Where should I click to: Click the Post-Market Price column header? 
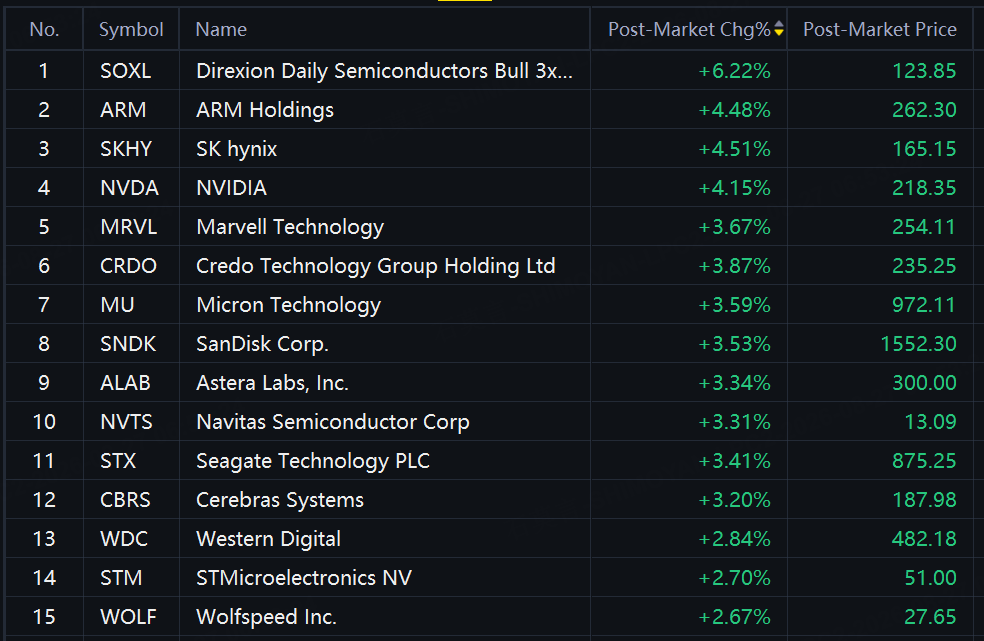(x=880, y=30)
